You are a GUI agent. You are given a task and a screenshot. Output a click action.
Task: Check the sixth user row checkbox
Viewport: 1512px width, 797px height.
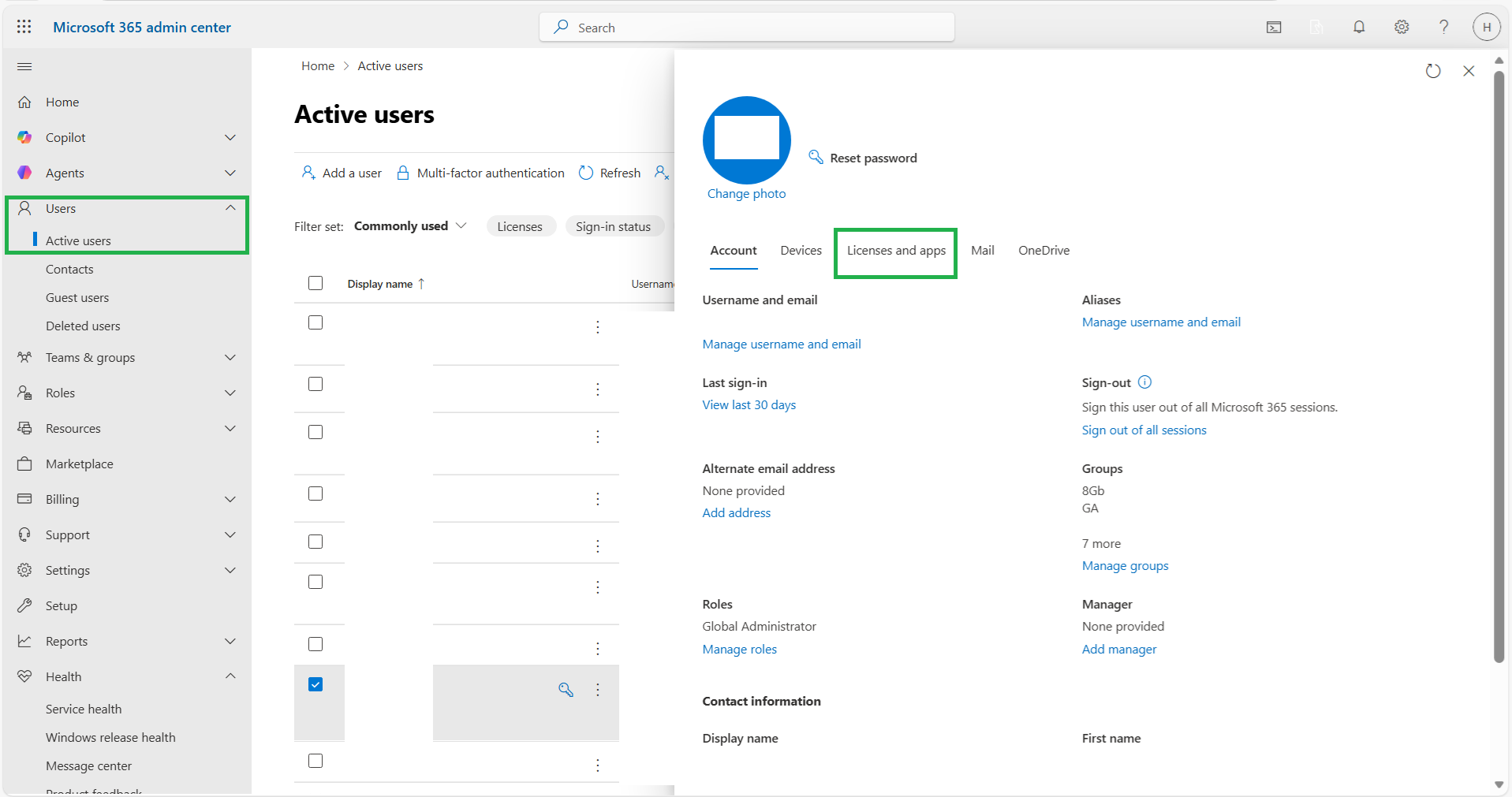(x=315, y=582)
